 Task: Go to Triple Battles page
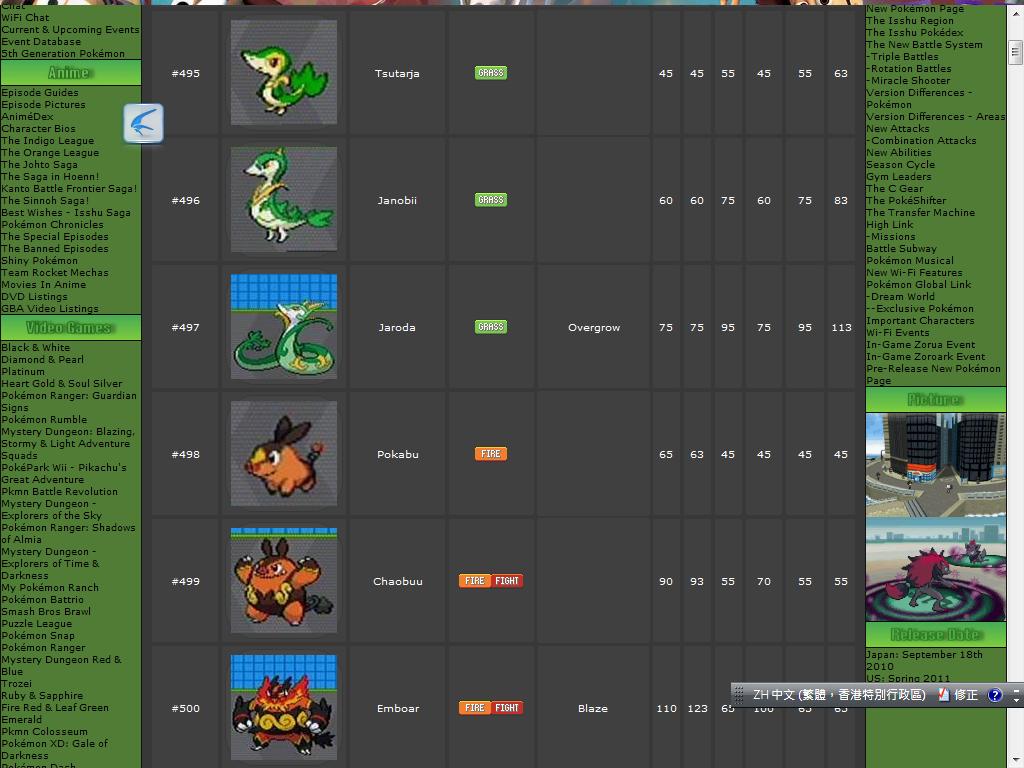903,57
